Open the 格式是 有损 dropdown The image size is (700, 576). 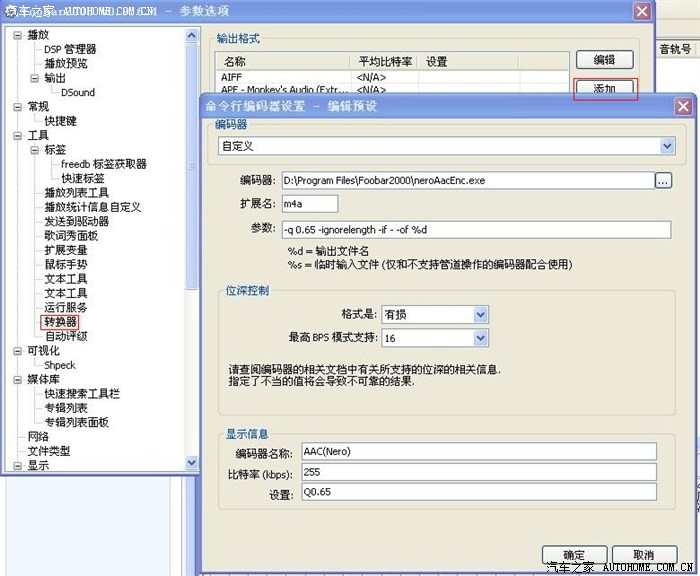tap(480, 315)
